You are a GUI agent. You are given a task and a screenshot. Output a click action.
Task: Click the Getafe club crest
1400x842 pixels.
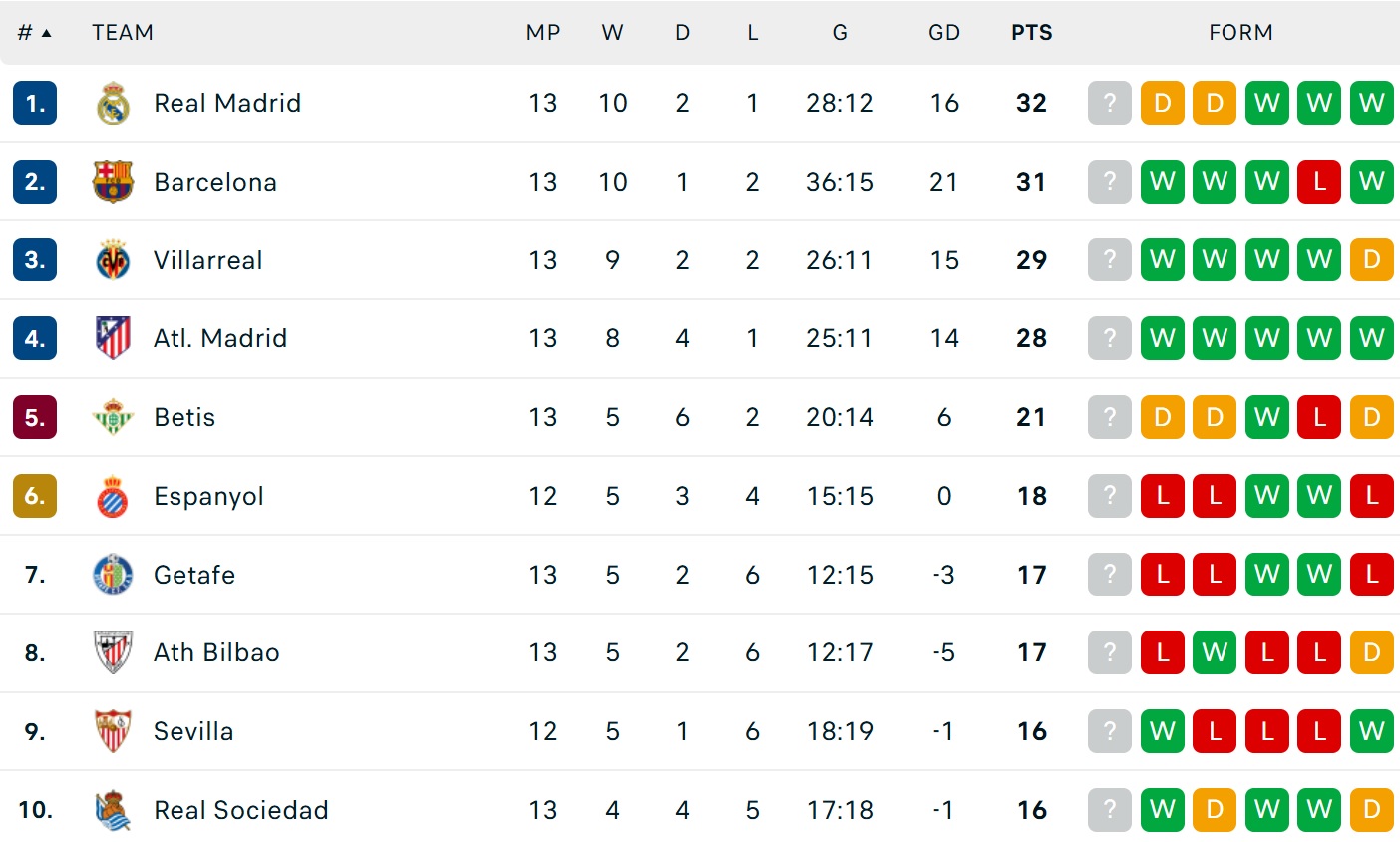(x=113, y=575)
